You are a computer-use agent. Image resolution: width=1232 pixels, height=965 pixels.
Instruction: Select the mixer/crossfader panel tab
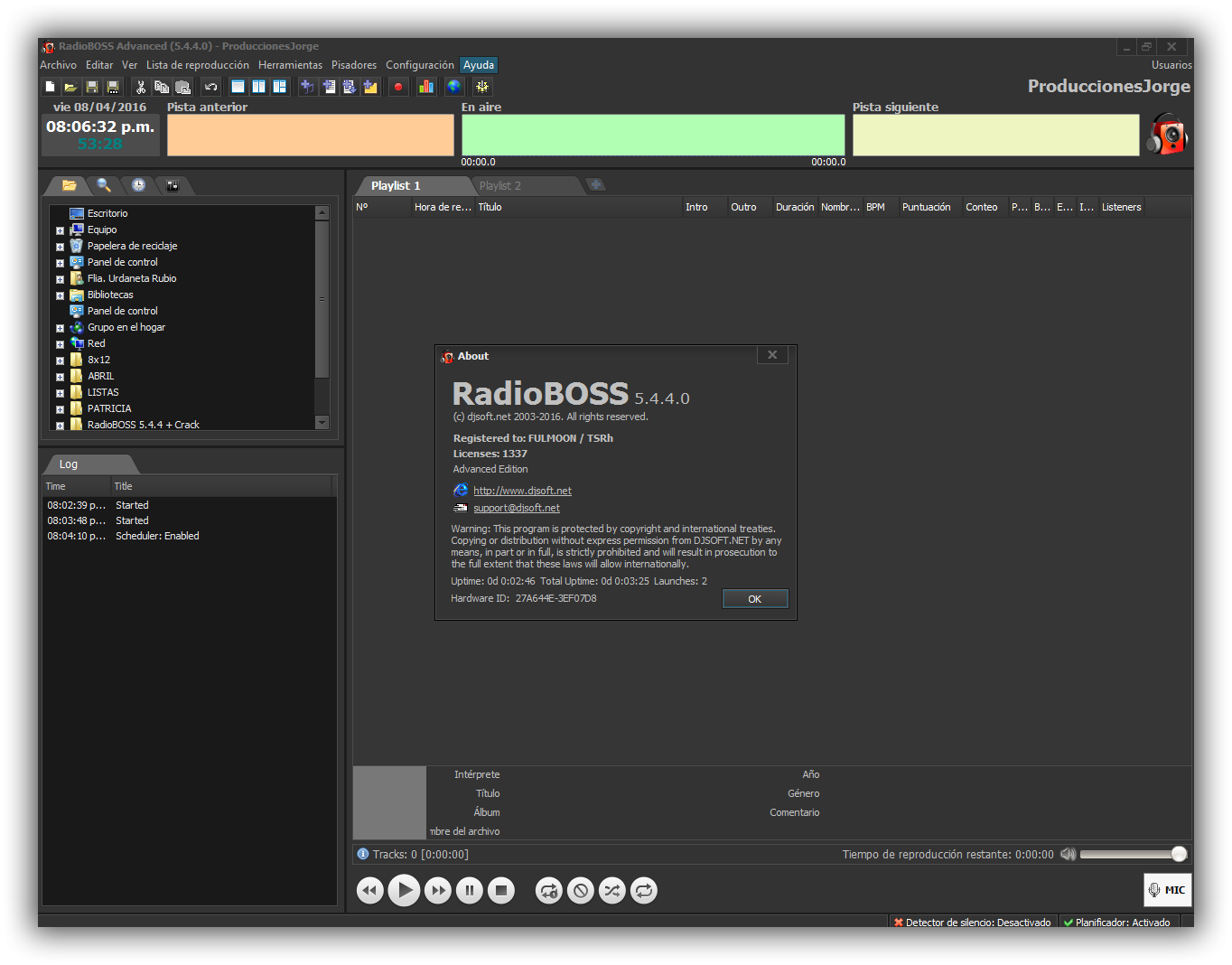tap(172, 185)
